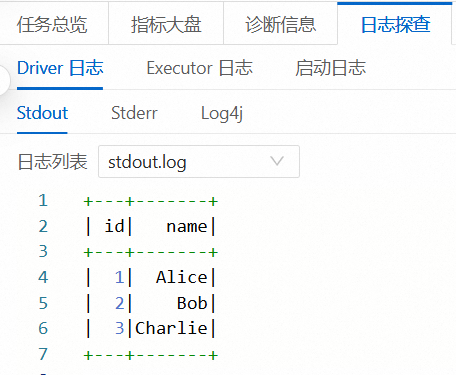Click line number 7 in the log
Viewport: 456px width, 375px height.
pyautogui.click(x=43, y=354)
